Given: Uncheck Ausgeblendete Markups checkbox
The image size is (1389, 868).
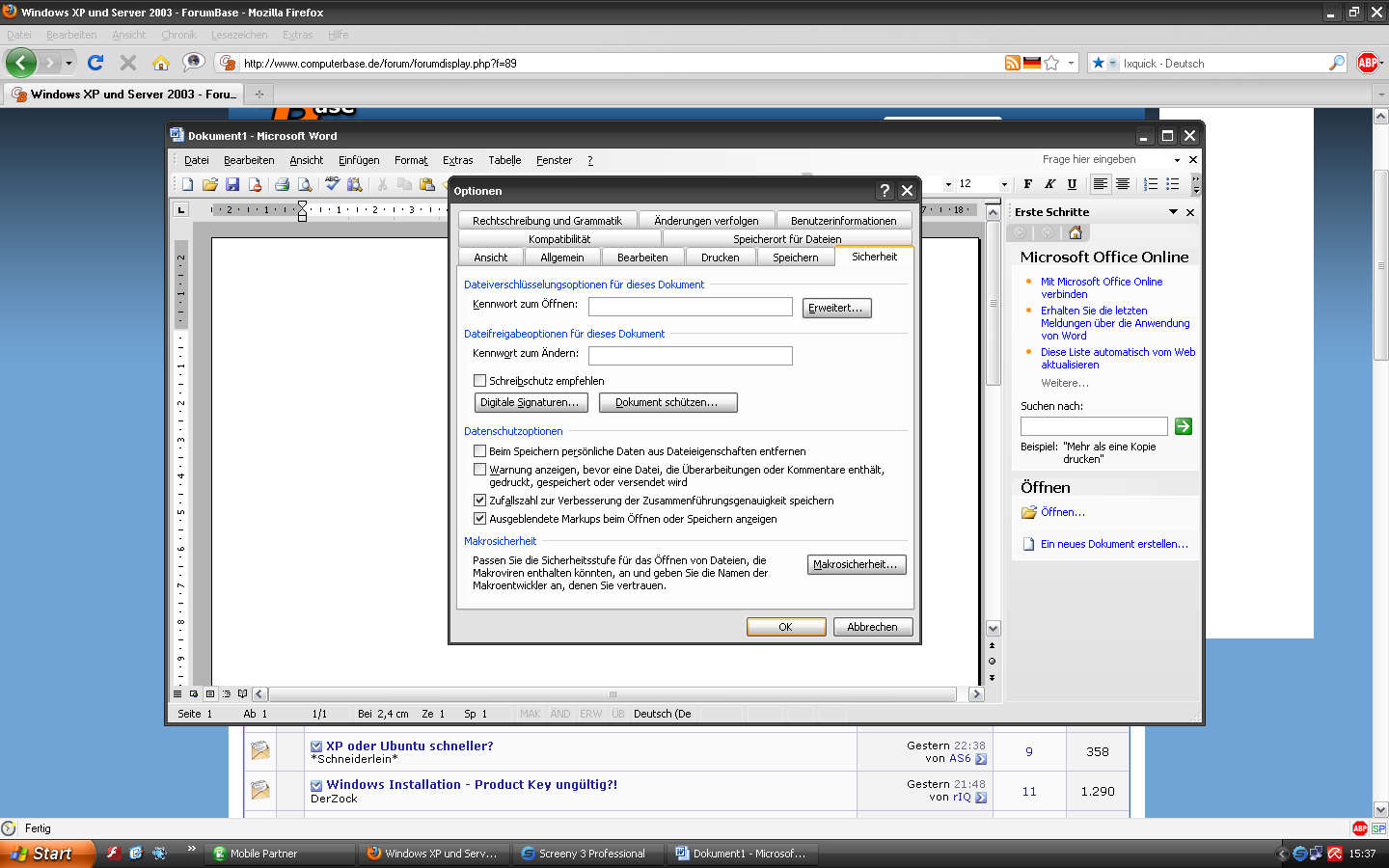Looking at the screenshot, I should pos(479,519).
